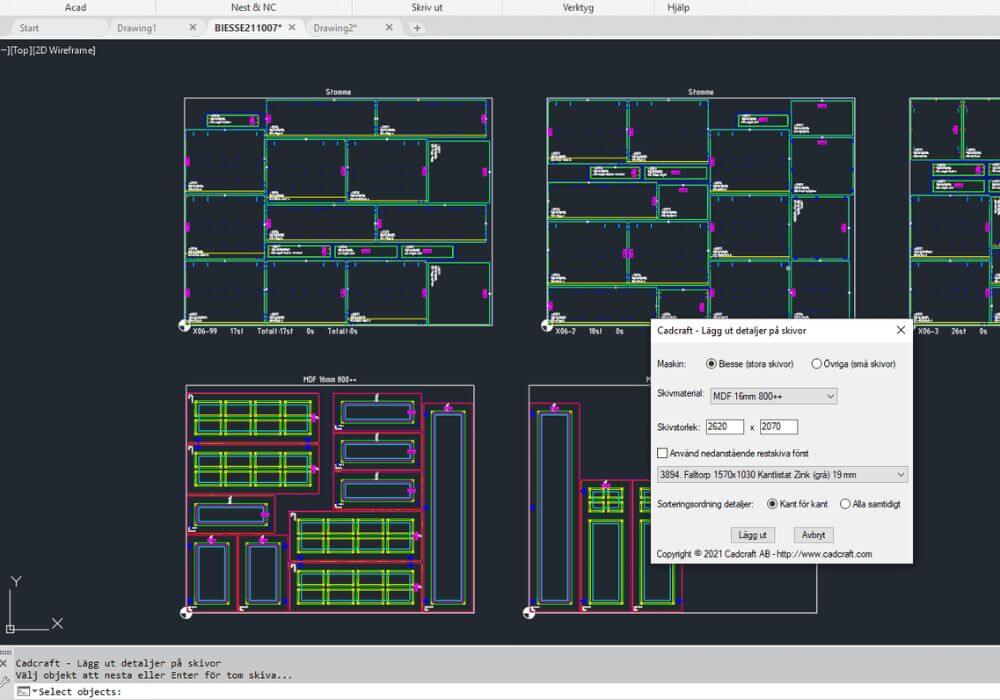1000x700 pixels.
Task: Open the Skivmaterial dropdown showing MDF 16mm 800++
Action: [x=830, y=395]
